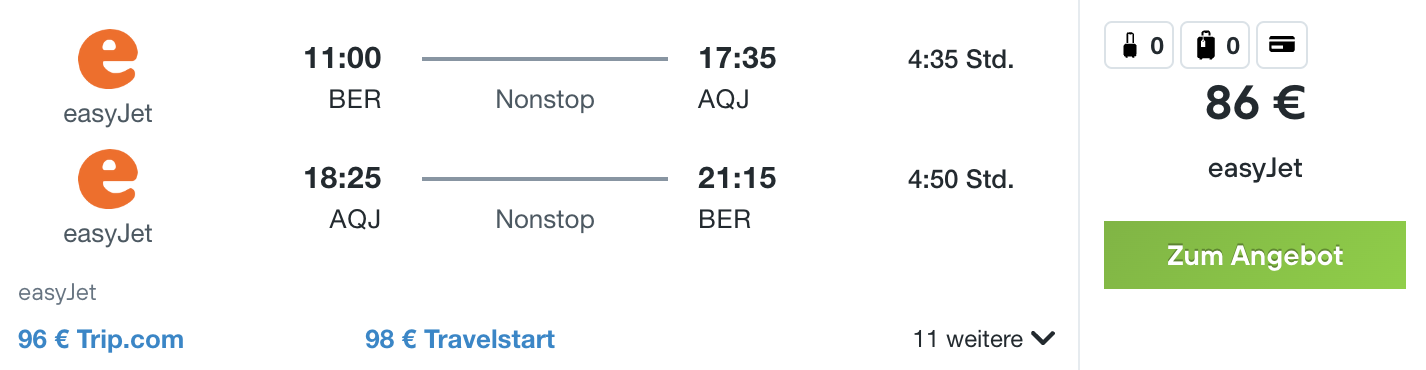Click easyJet provider name under price
The image size is (1426, 370).
tap(1255, 168)
